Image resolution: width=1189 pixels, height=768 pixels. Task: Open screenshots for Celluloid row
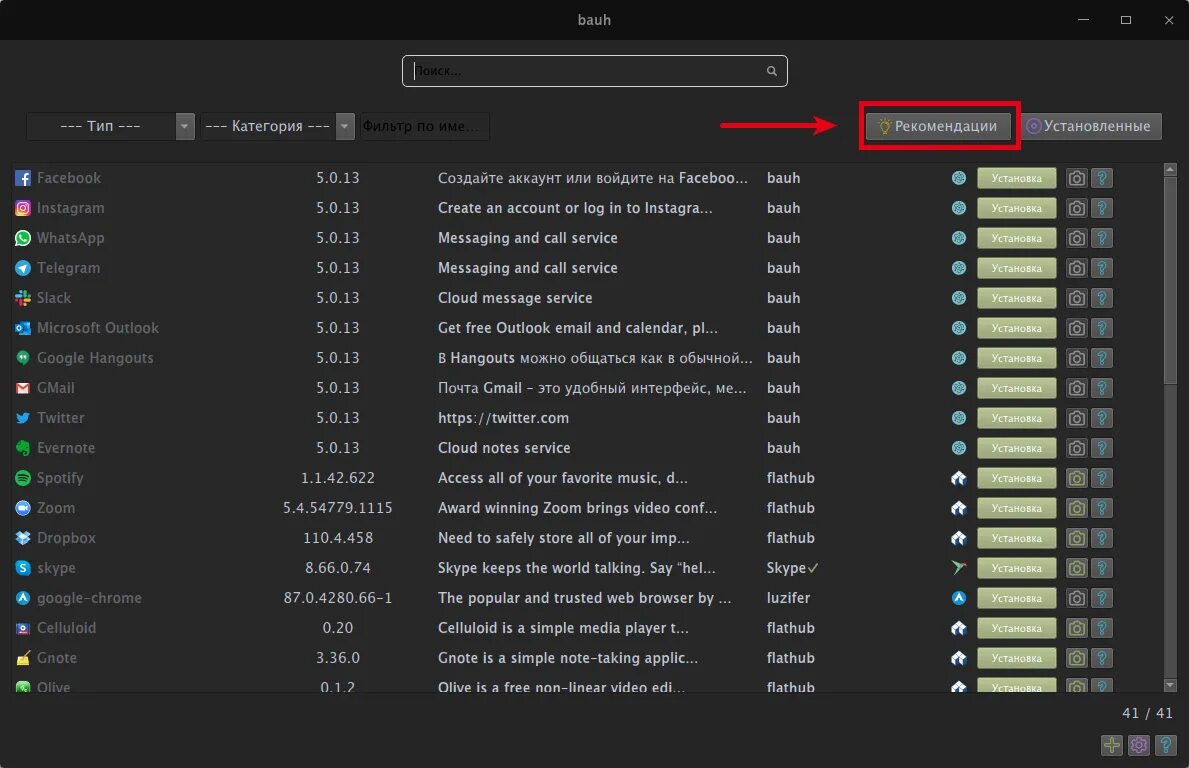pyautogui.click(x=1076, y=628)
